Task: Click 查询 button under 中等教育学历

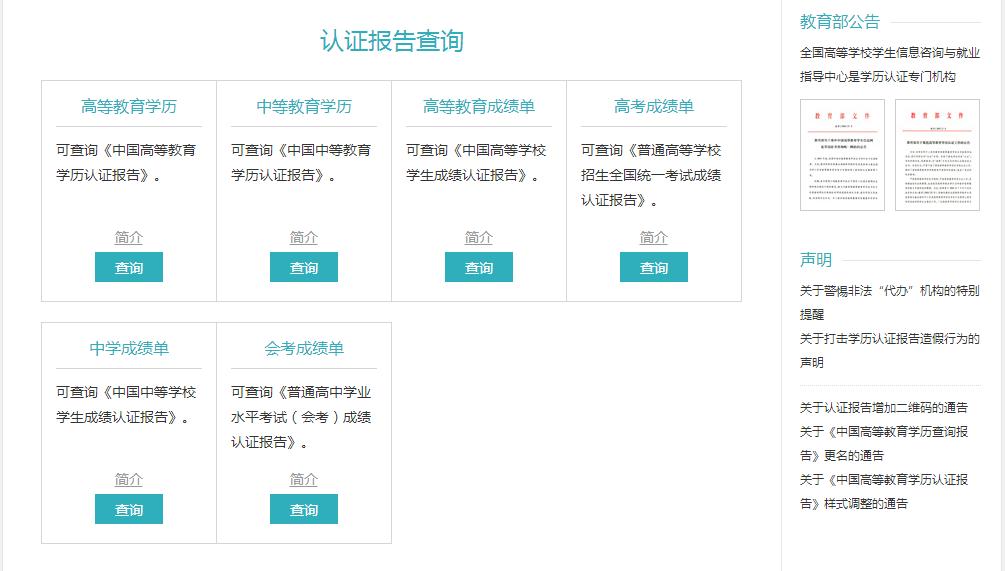Action: (x=304, y=267)
